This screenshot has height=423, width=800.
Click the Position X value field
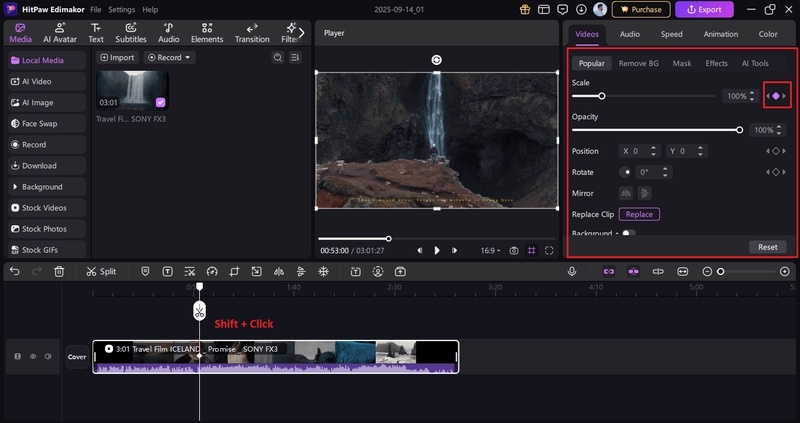[640, 151]
